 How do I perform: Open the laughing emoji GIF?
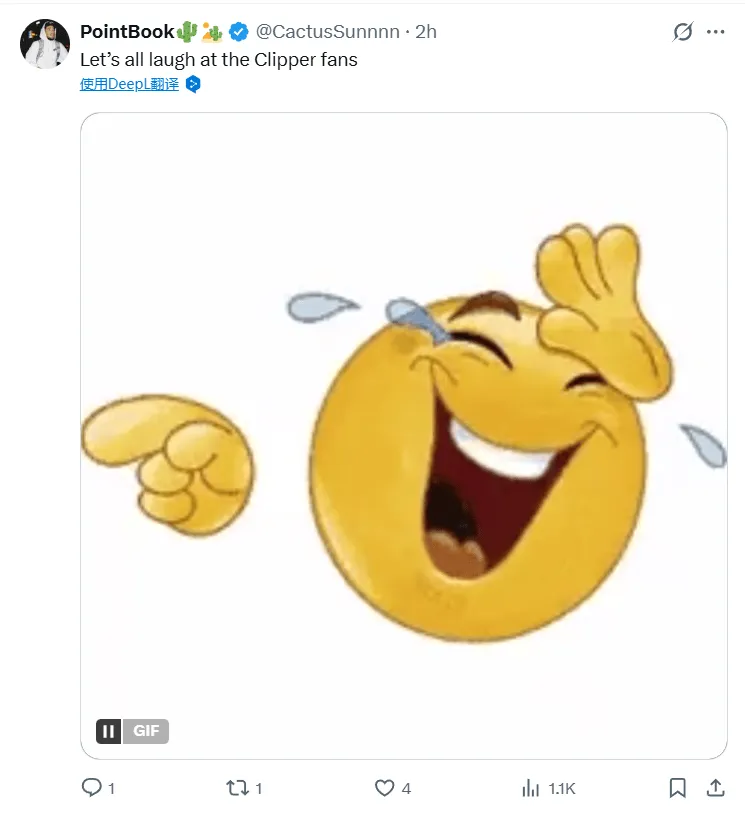click(x=403, y=435)
